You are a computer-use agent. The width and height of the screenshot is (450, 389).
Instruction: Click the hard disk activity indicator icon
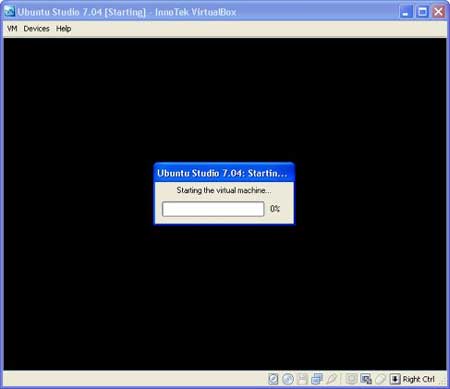pyautogui.click(x=273, y=379)
